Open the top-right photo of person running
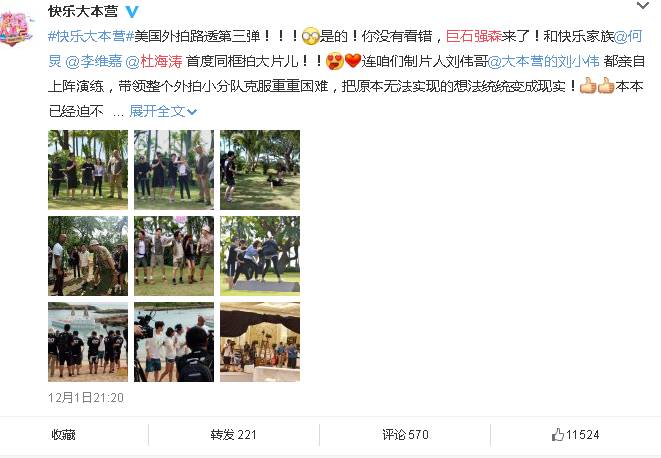661x458 pixels. coord(260,170)
